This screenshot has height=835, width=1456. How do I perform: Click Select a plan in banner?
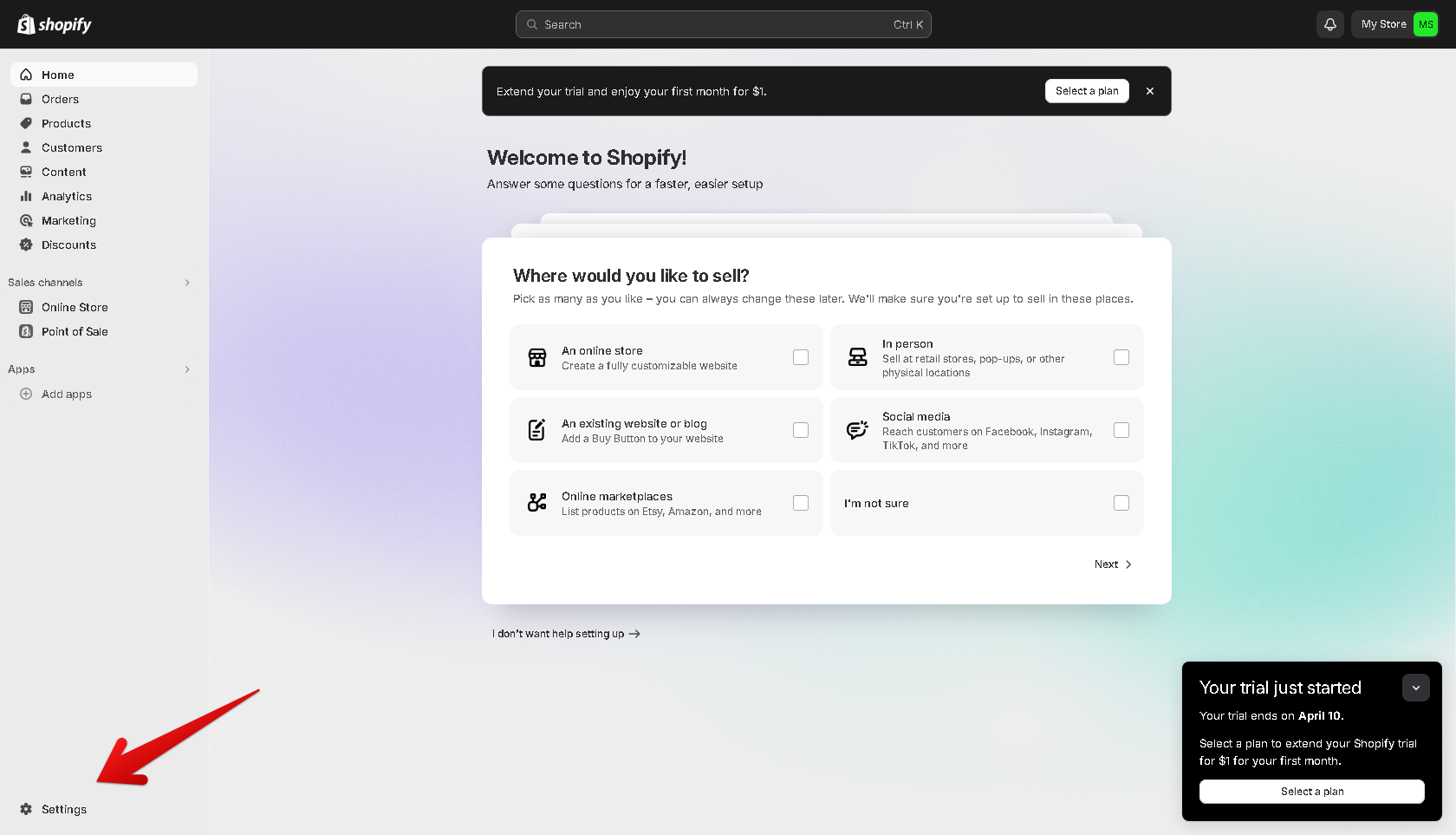tap(1087, 91)
